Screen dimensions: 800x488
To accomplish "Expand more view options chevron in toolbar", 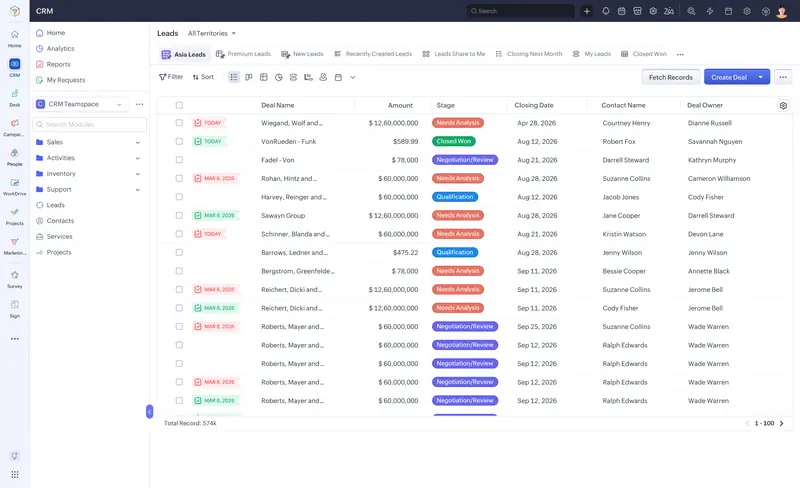I will click(353, 78).
